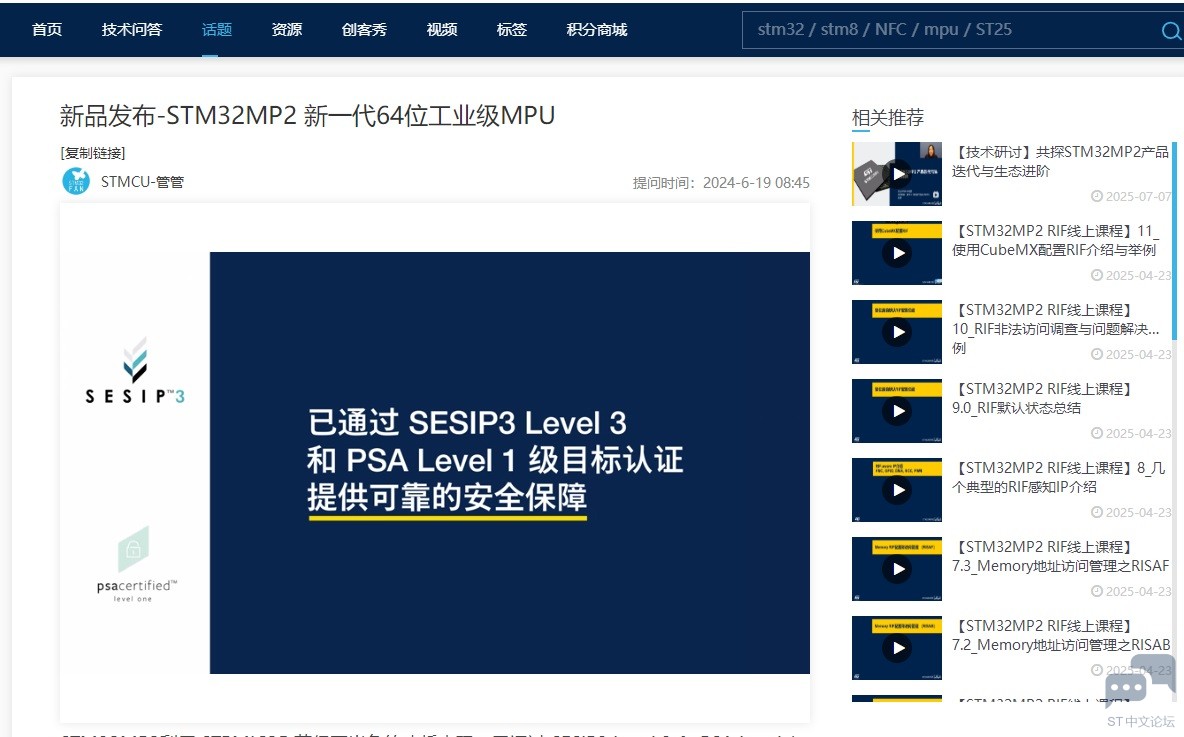1184x737 pixels.
Task: Click the post title 新品发布-STM32MP2
Action: point(307,116)
